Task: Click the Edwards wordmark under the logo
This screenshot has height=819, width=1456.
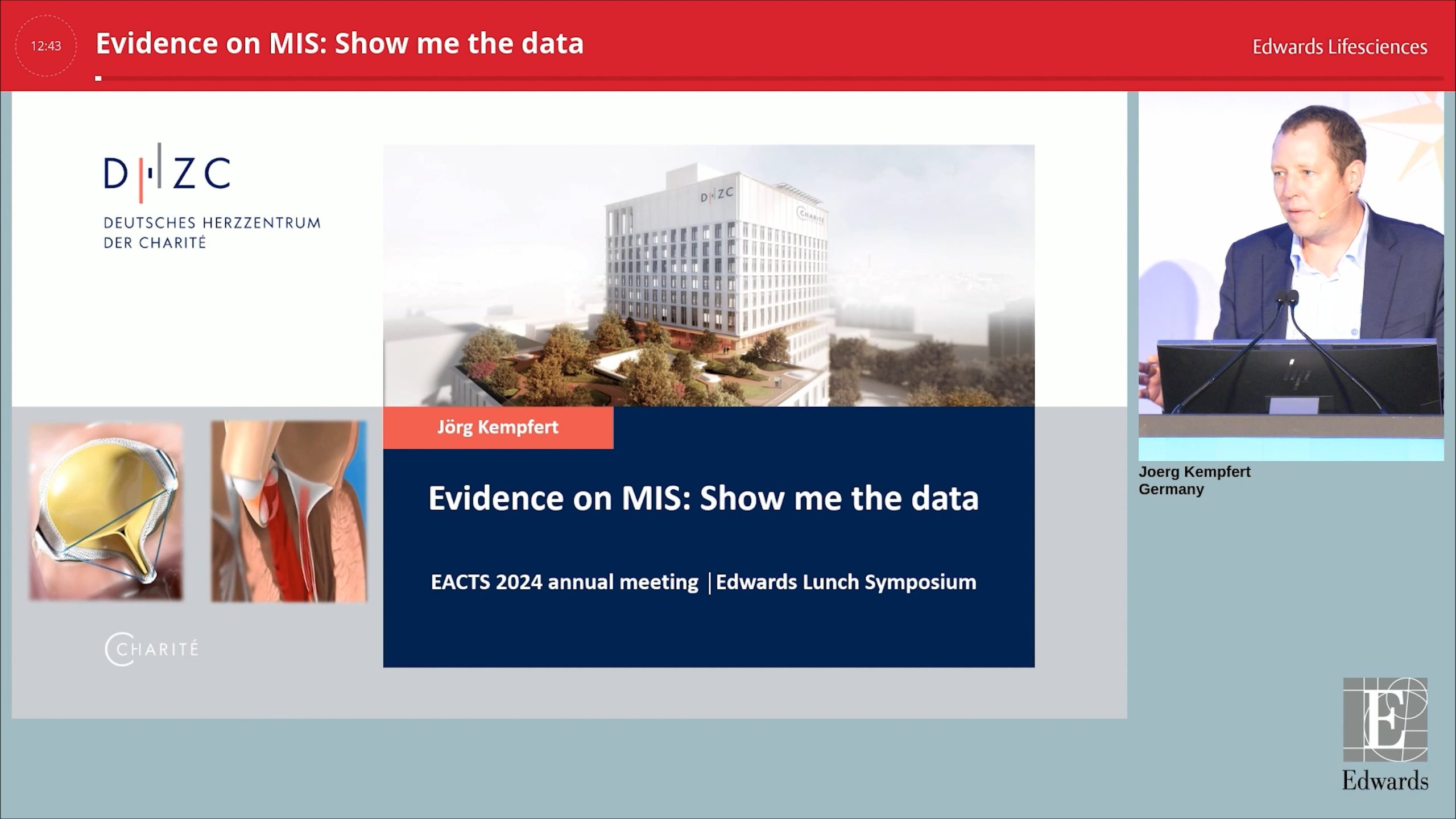Action: [1385, 781]
